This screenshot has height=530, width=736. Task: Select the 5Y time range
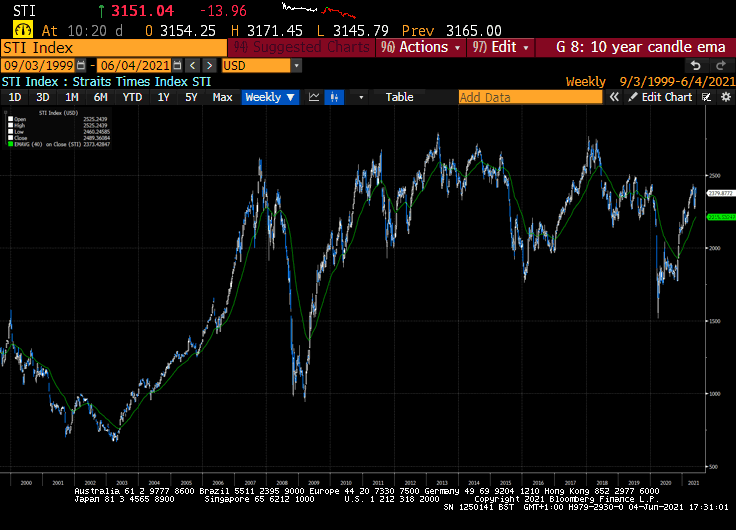coord(191,97)
